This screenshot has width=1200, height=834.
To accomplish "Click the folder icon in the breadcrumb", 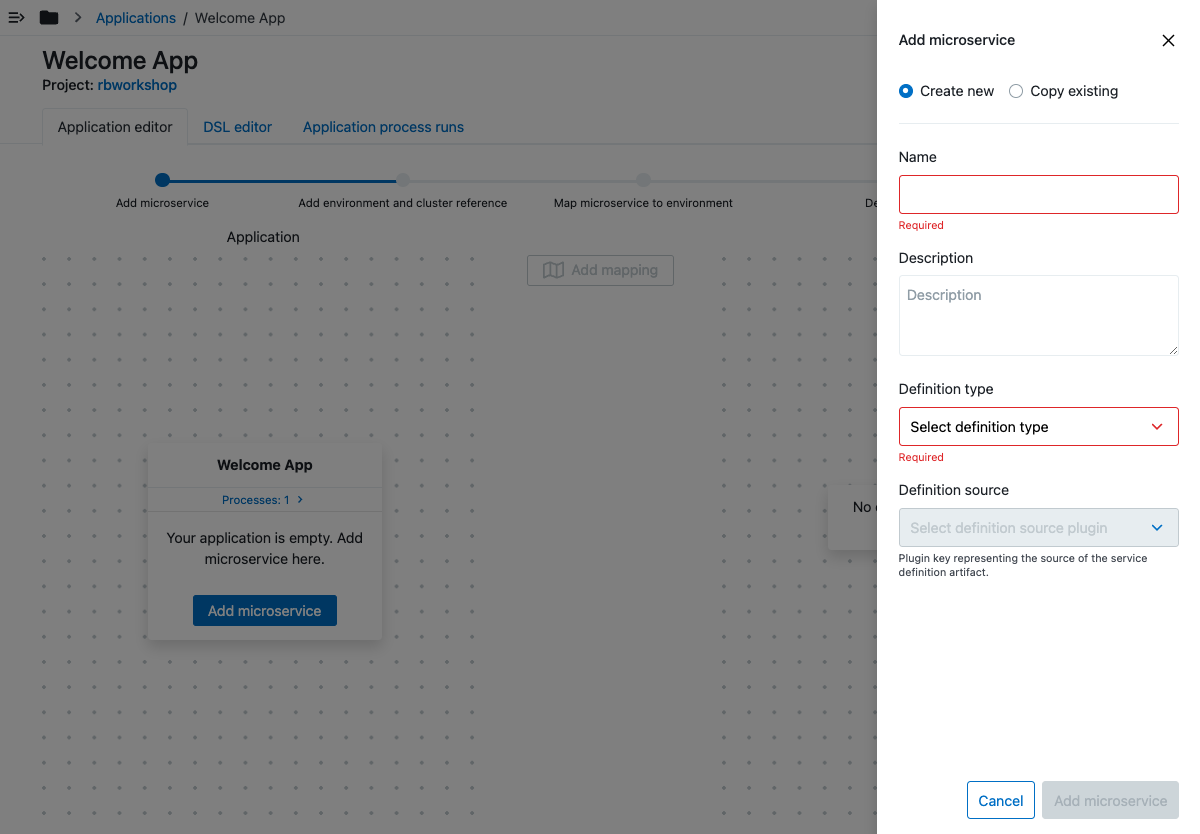I will pyautogui.click(x=48, y=17).
